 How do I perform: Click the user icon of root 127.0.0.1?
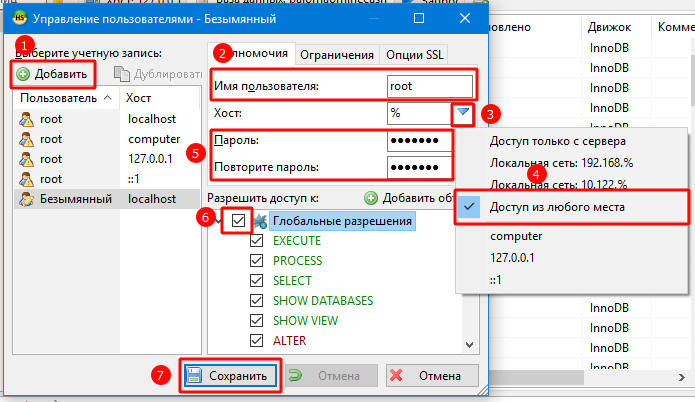[26, 159]
